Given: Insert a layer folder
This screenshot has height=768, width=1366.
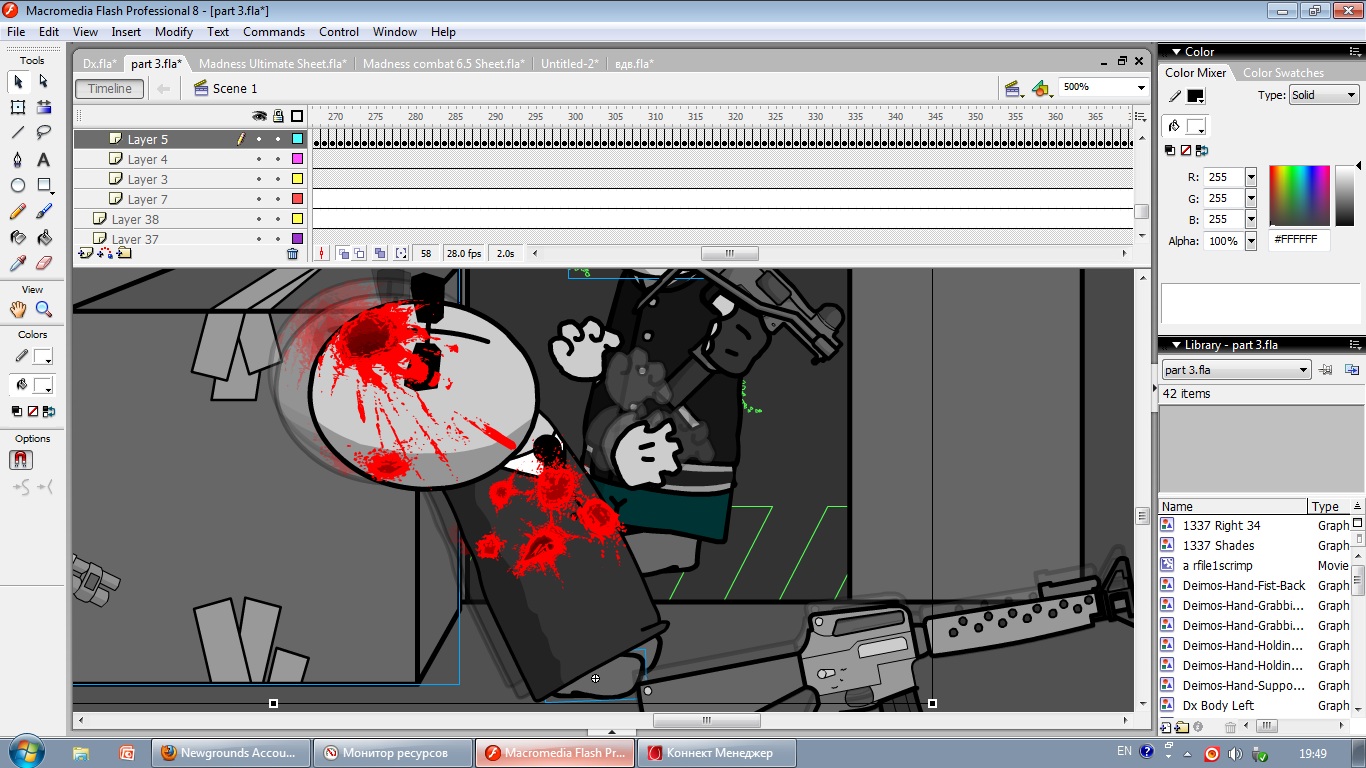Looking at the screenshot, I should point(124,253).
